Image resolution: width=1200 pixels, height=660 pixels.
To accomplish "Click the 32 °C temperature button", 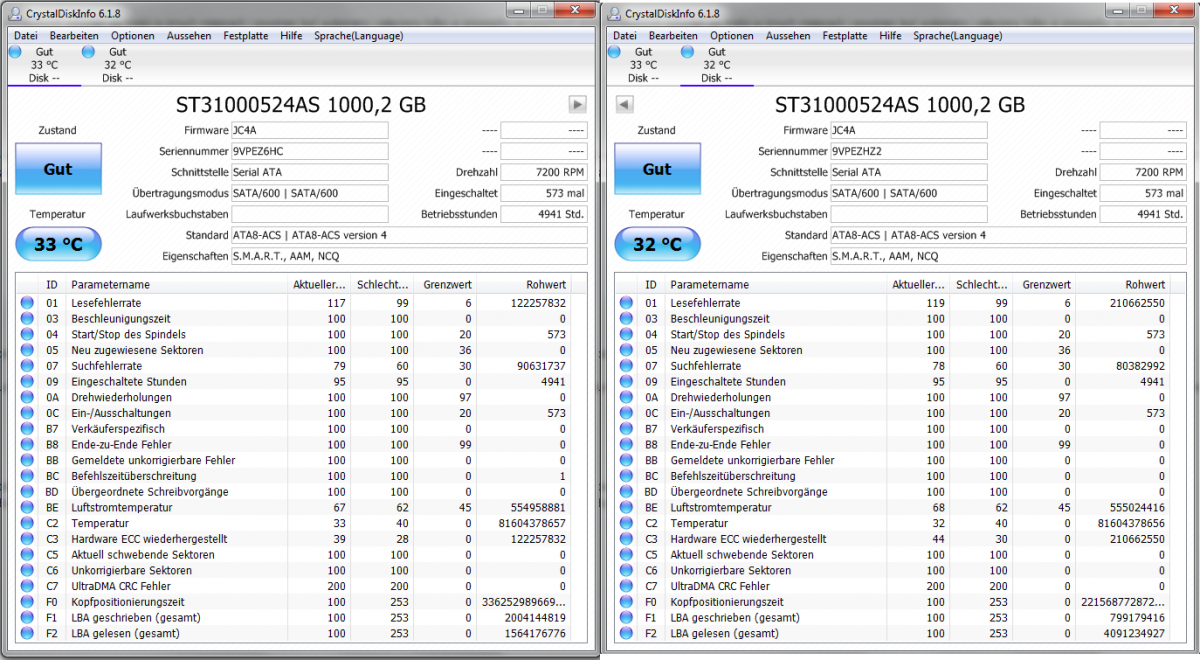I will tap(657, 244).
